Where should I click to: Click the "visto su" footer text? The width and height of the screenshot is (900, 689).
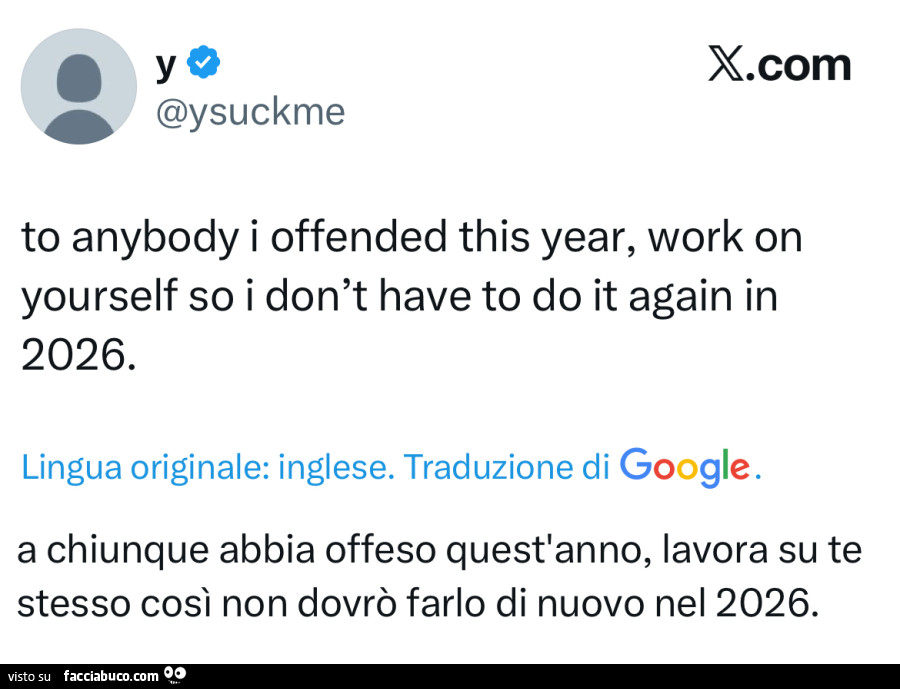30,677
